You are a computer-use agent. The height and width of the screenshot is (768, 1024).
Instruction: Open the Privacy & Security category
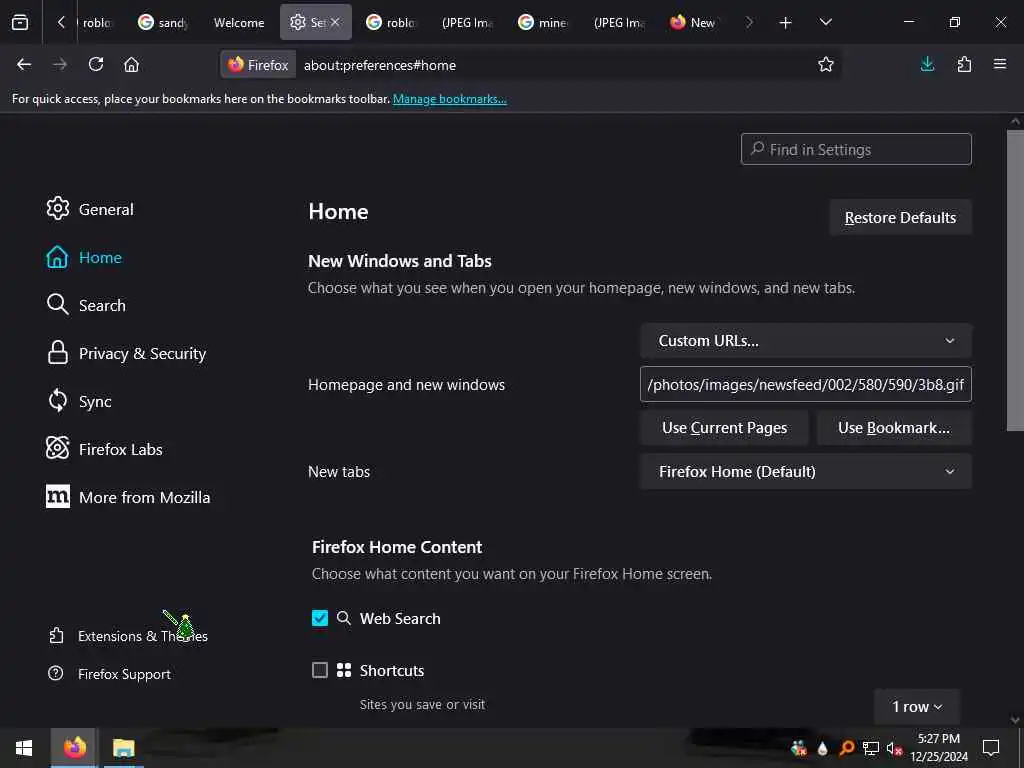point(126,353)
